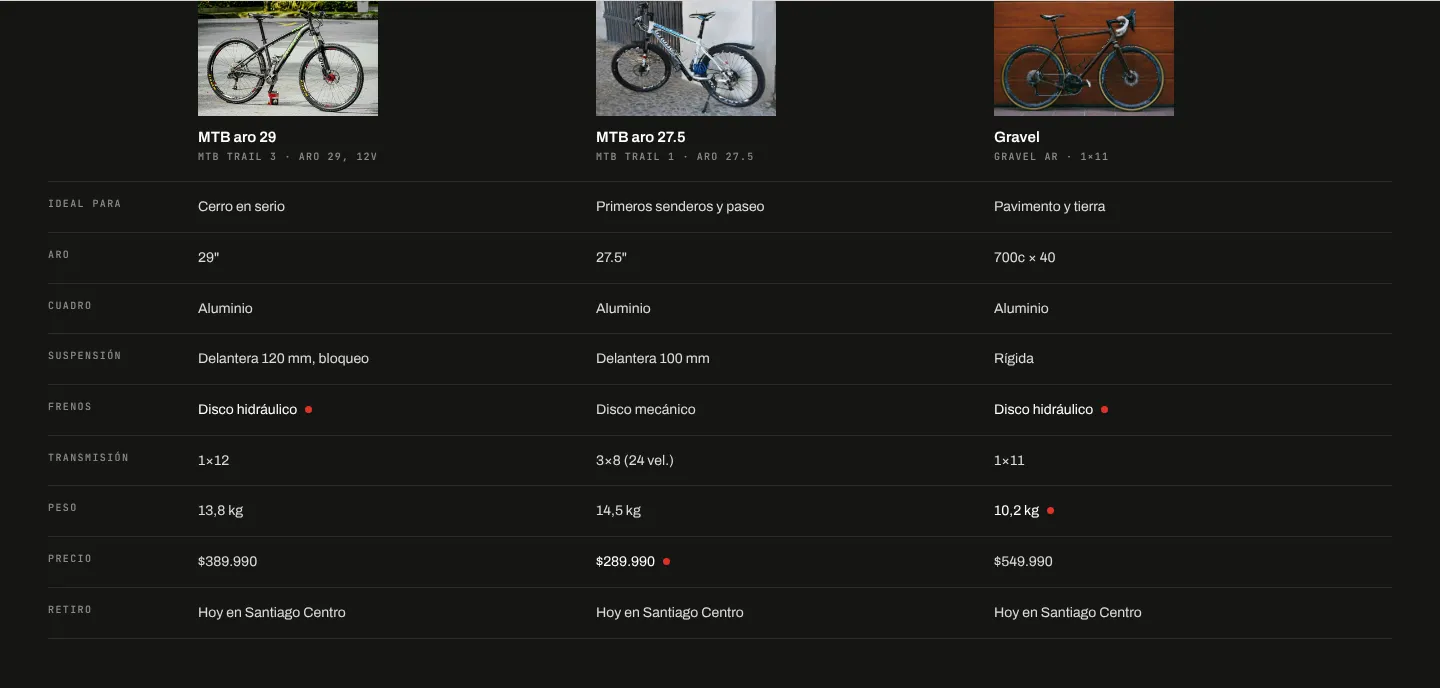Click Aluminio under the Gravel column
The width and height of the screenshot is (1440, 688).
pos(1021,309)
